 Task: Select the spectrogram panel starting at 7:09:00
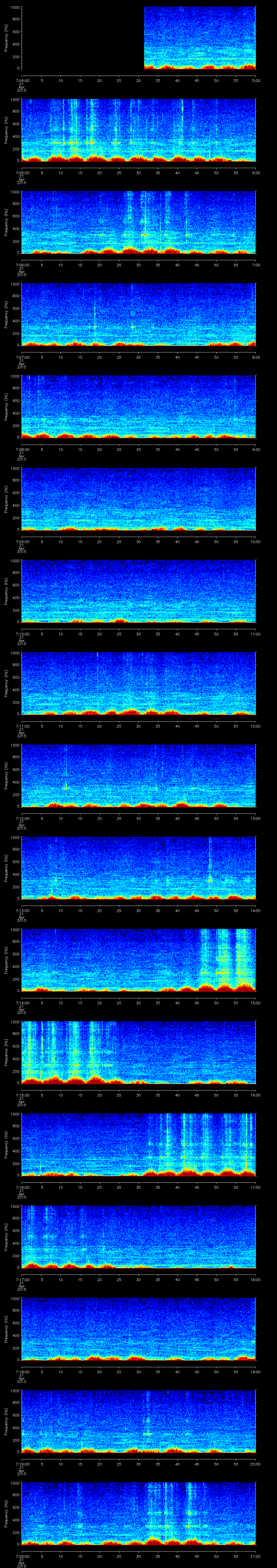[138, 499]
